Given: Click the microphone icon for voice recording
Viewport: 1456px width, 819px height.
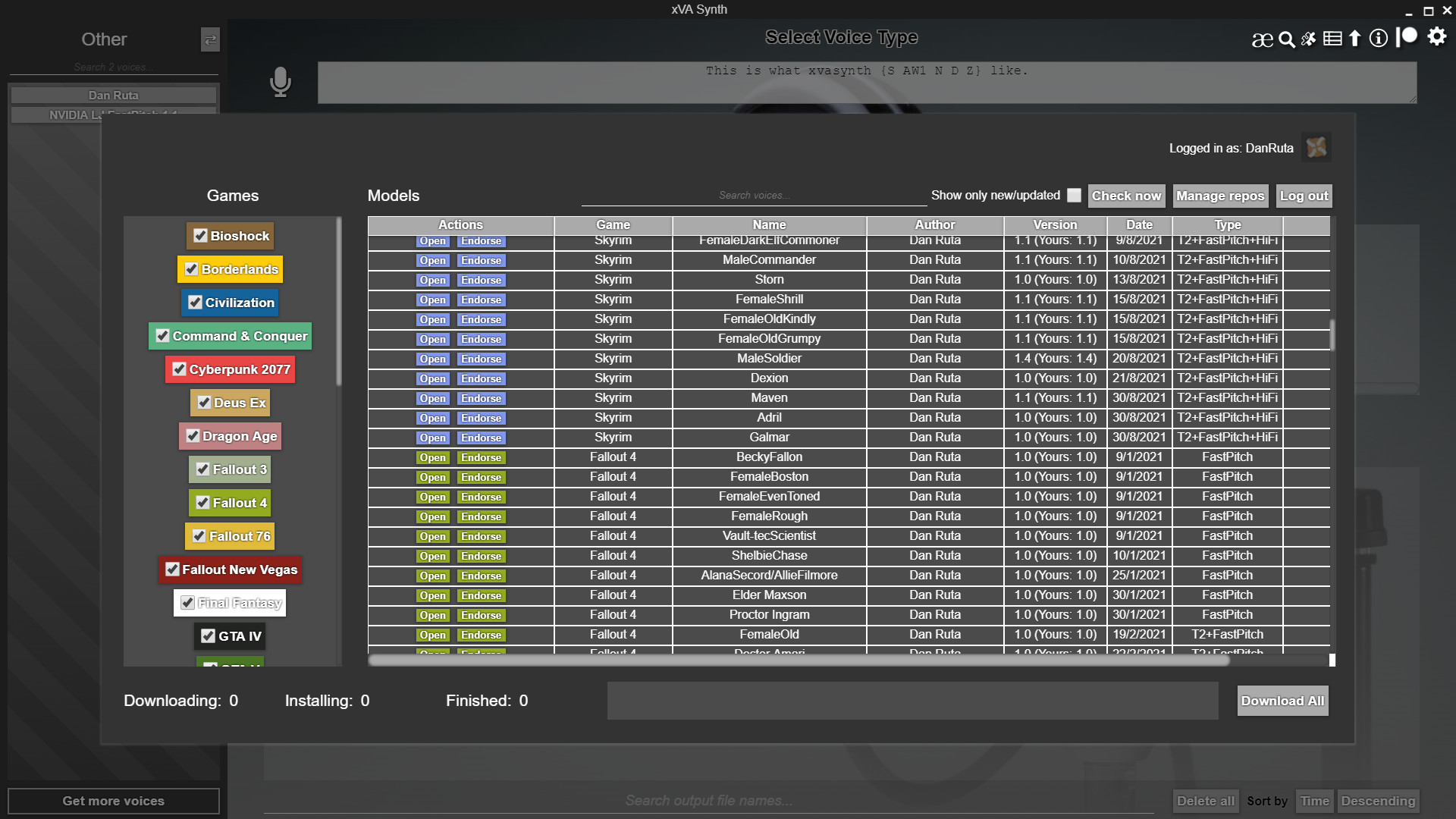Looking at the screenshot, I should click(280, 82).
